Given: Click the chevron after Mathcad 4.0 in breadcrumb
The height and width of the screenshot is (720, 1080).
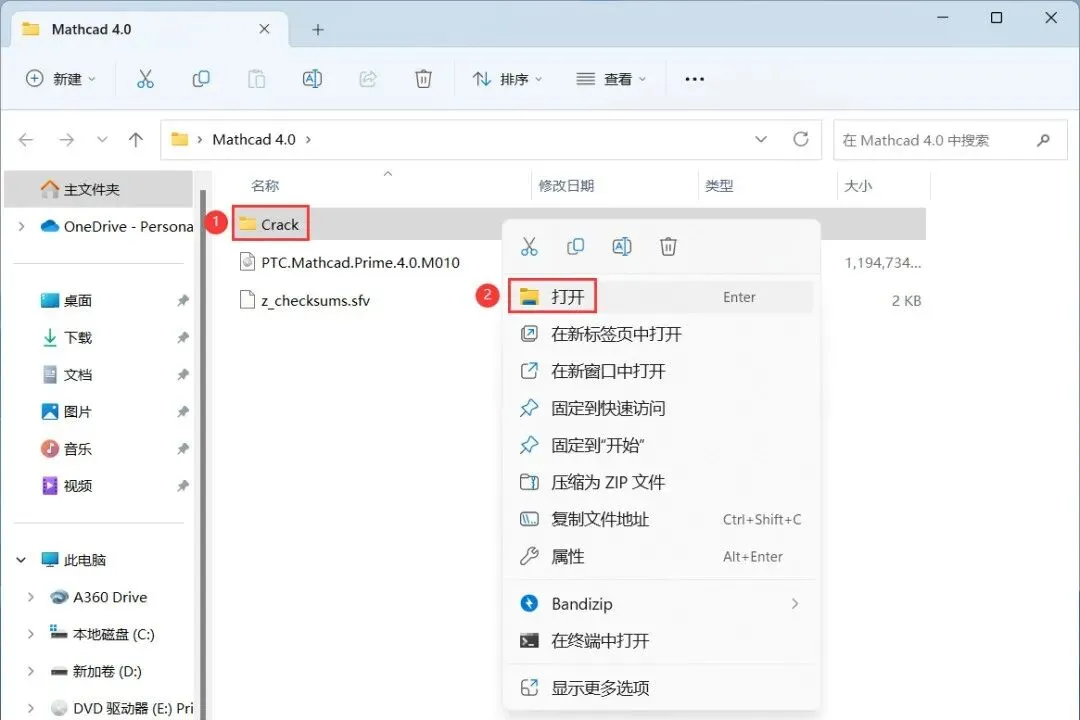Looking at the screenshot, I should (x=308, y=140).
